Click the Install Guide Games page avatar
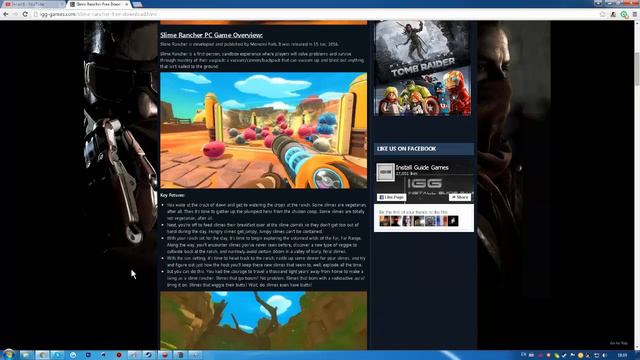640x360 pixels. point(385,172)
